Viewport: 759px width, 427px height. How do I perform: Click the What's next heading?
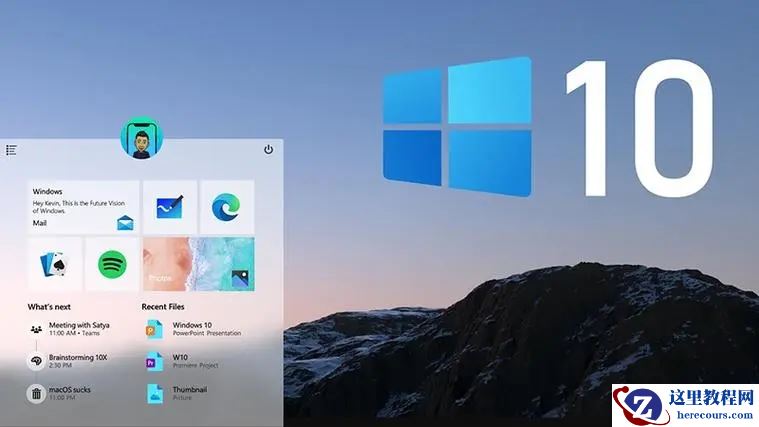(x=49, y=307)
